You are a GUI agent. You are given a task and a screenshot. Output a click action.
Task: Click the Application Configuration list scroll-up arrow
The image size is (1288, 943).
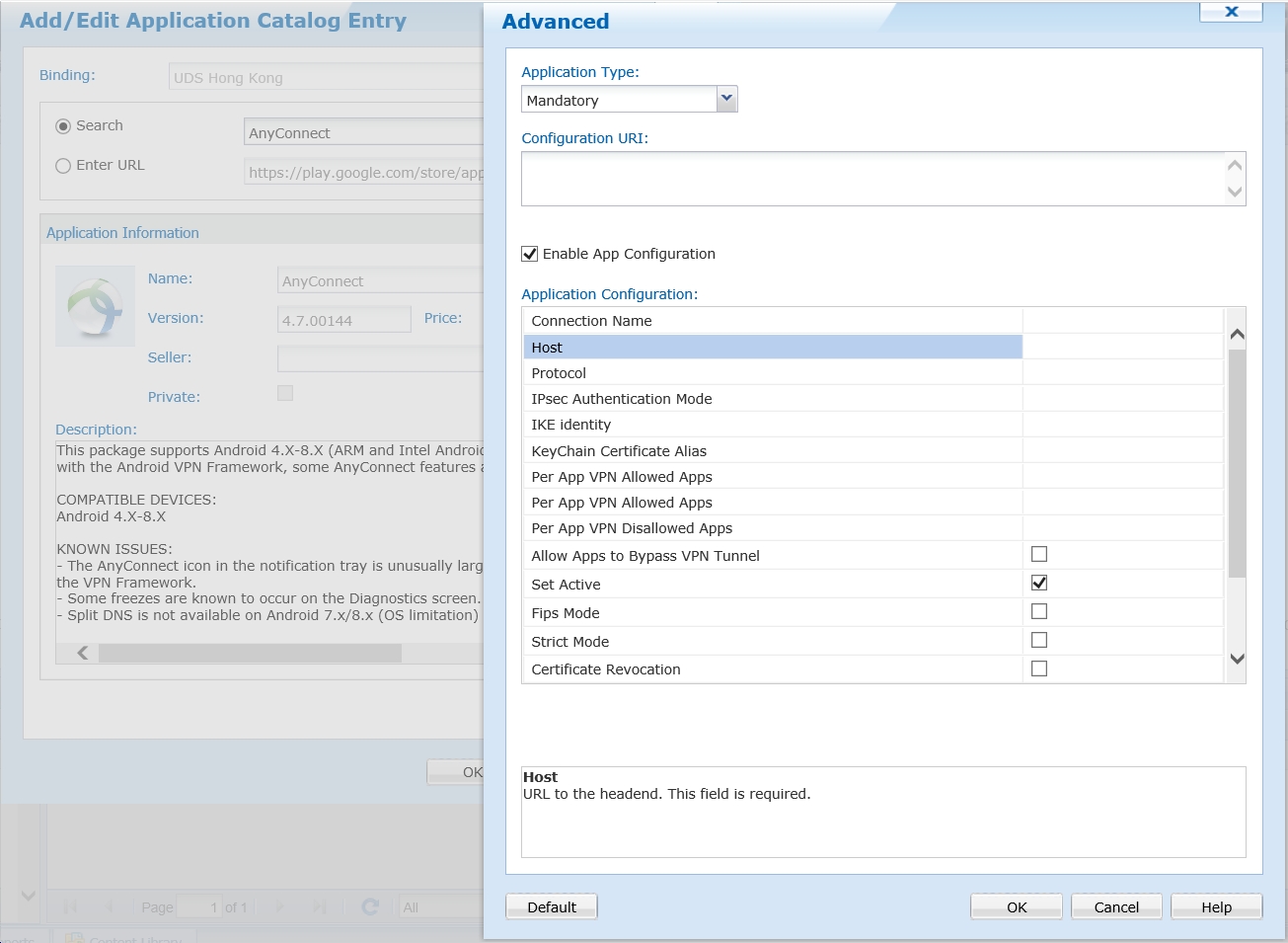pos(1237,335)
